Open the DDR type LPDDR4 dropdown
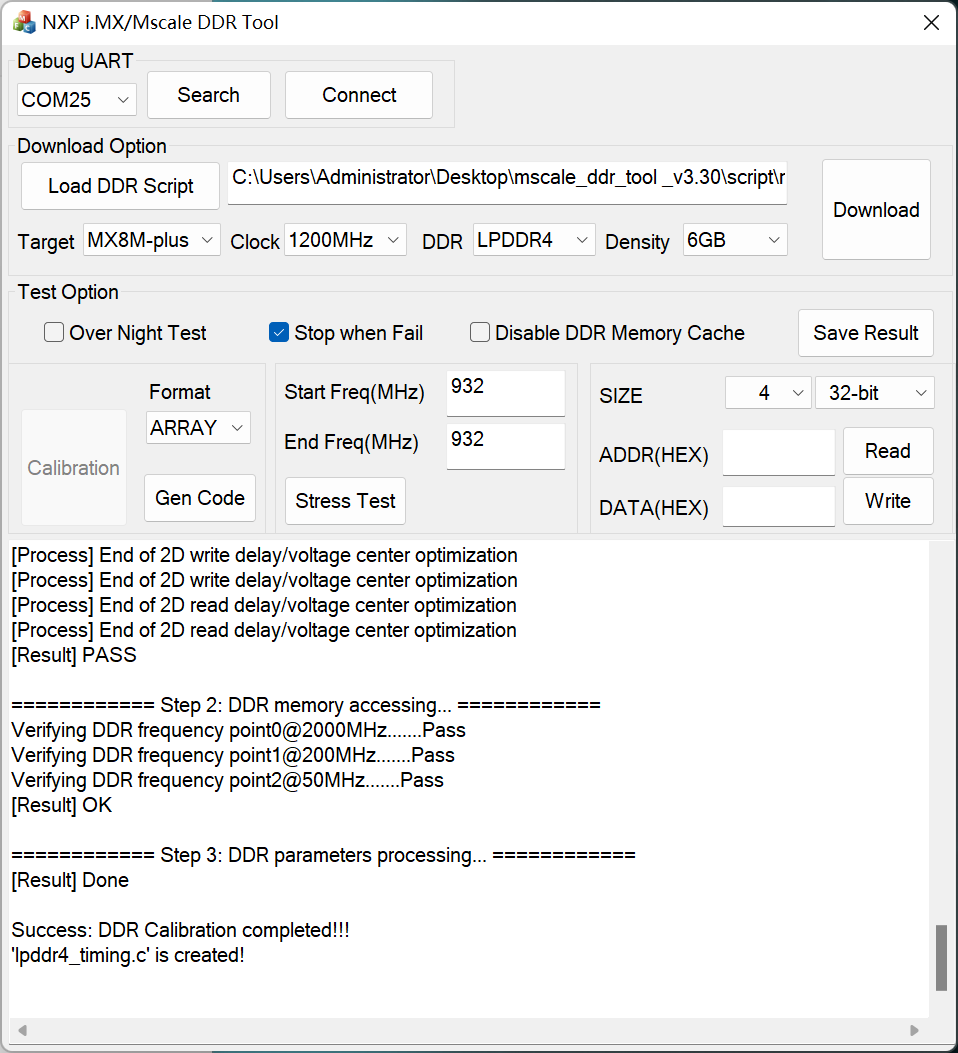The image size is (958, 1053). click(534, 239)
